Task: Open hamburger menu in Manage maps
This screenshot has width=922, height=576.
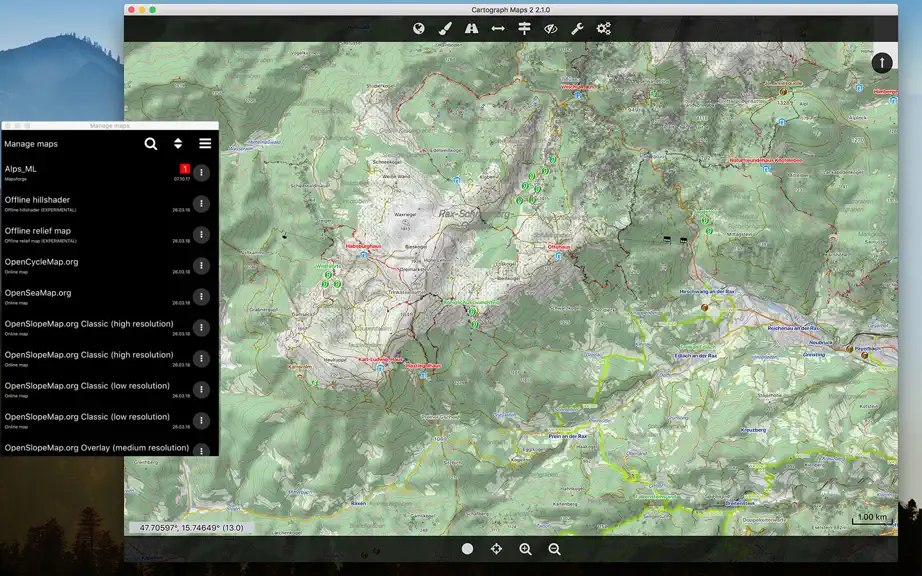Action: [x=205, y=143]
